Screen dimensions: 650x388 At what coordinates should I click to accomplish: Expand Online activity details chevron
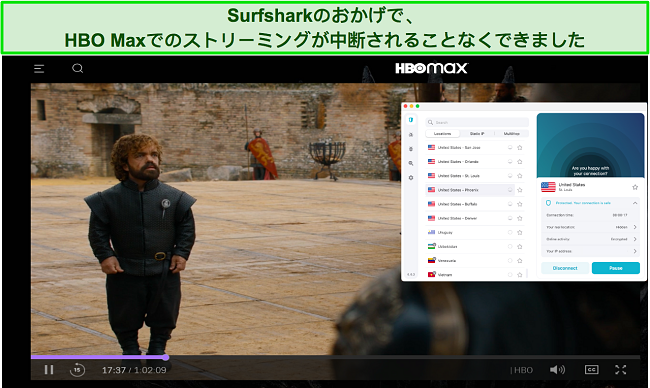click(x=635, y=239)
